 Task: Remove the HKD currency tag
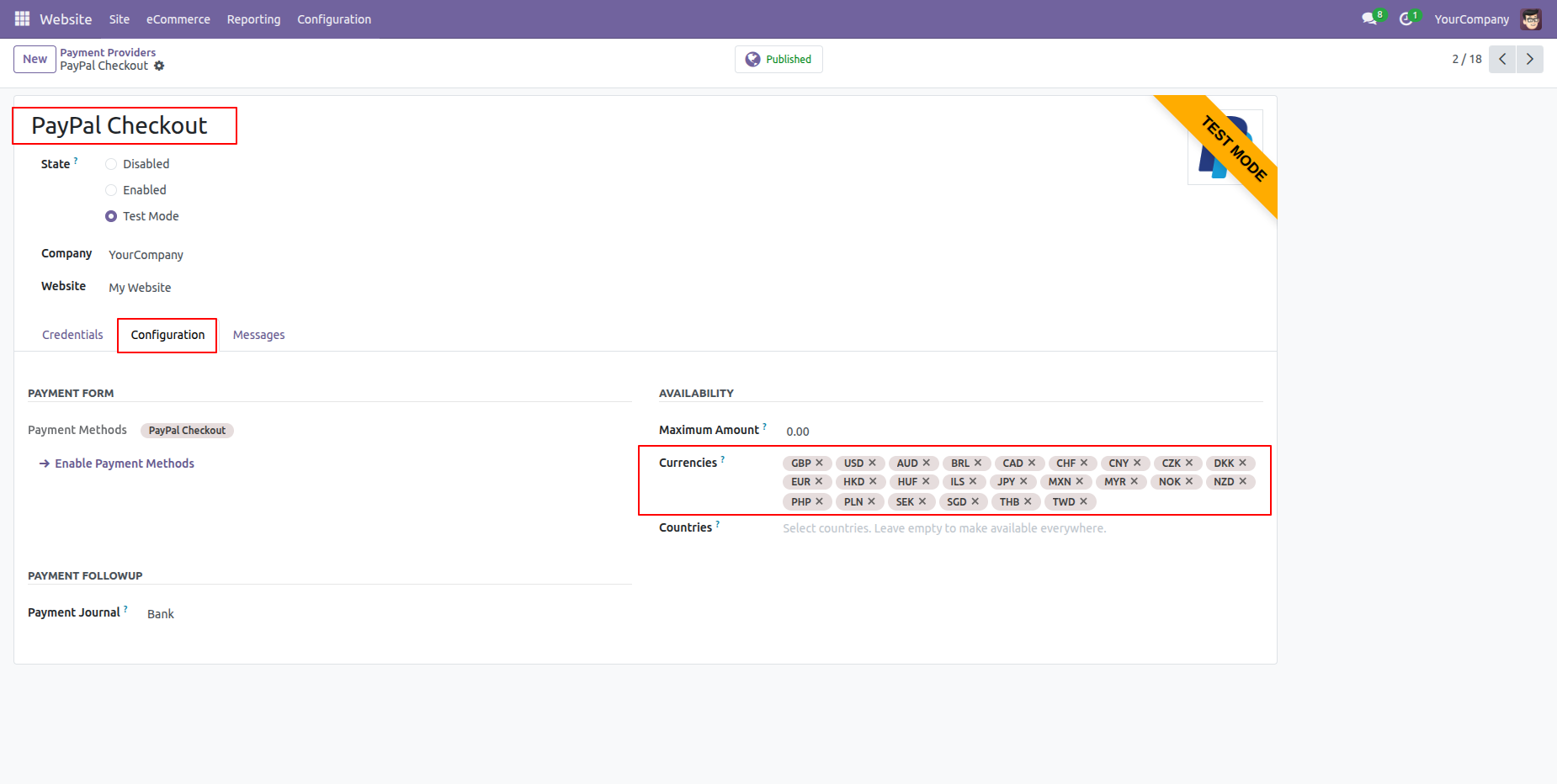873,481
